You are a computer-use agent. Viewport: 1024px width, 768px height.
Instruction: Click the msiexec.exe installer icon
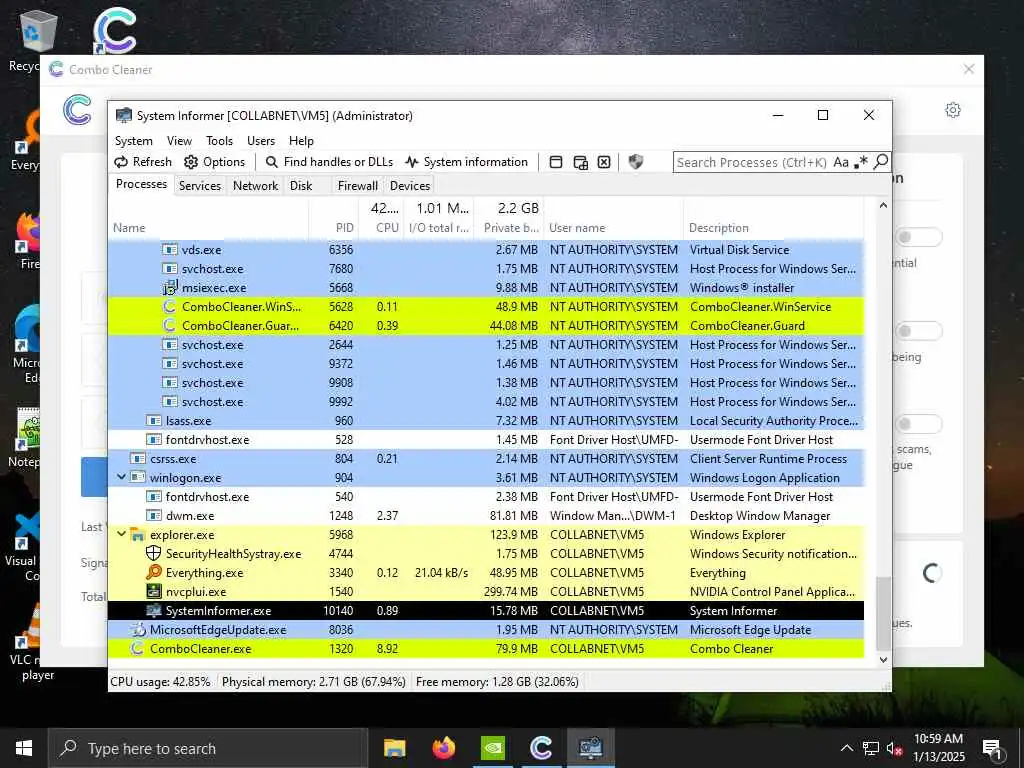pos(170,287)
